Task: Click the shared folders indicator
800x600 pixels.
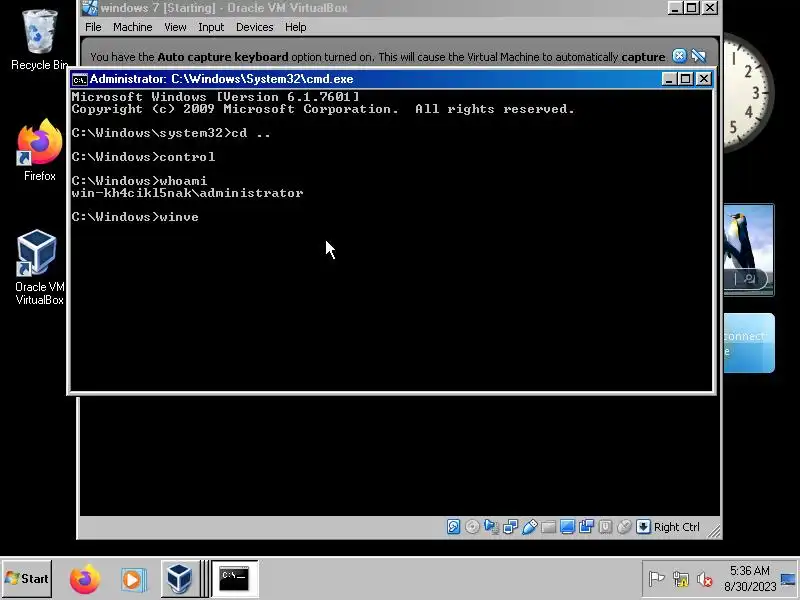Action: (x=548, y=527)
